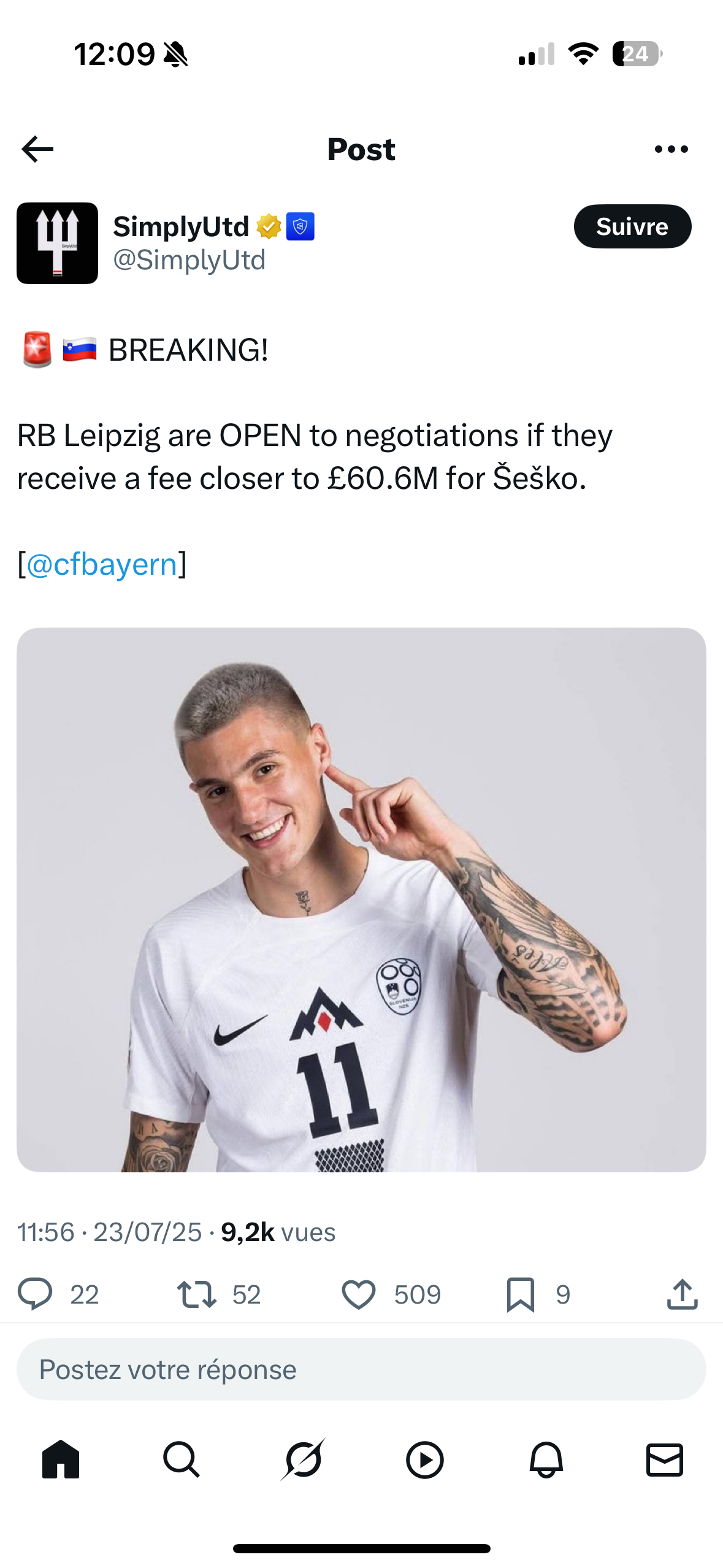Open the Šeško photo in the post
The height and width of the screenshot is (1568, 723).
(x=361, y=899)
